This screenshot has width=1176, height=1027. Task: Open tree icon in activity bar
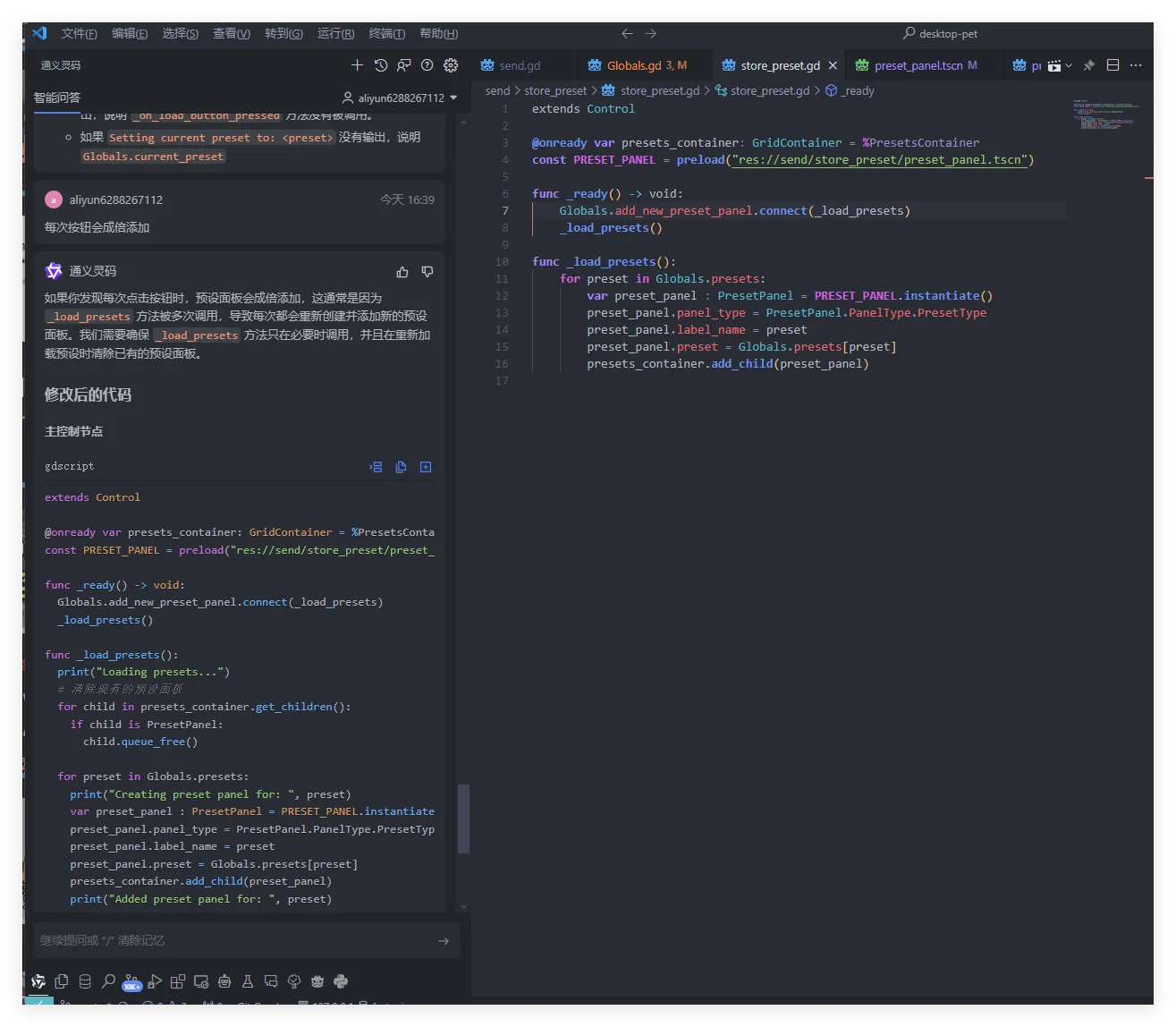(294, 981)
